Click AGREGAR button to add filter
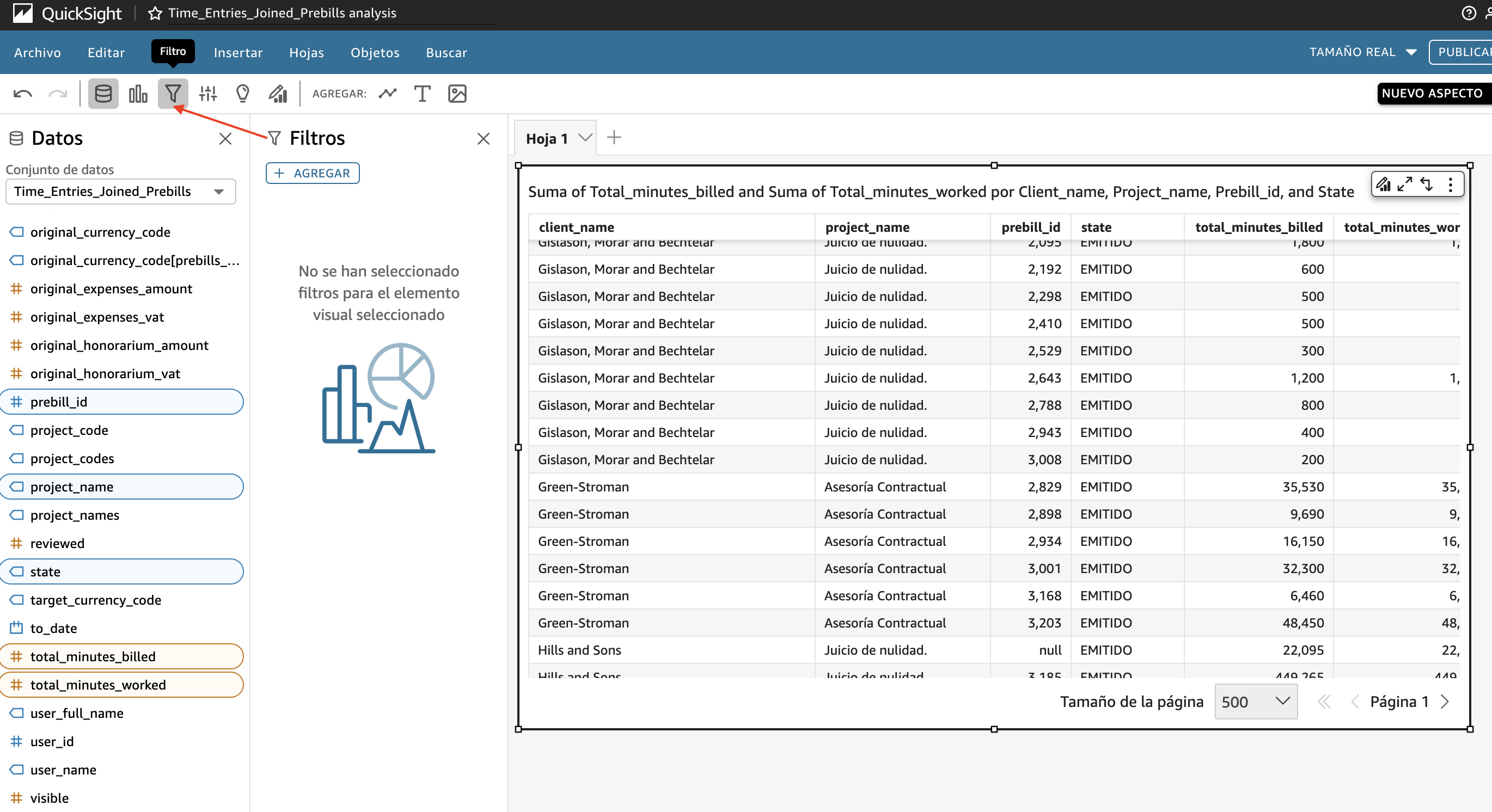The height and width of the screenshot is (812, 1492). click(x=313, y=173)
